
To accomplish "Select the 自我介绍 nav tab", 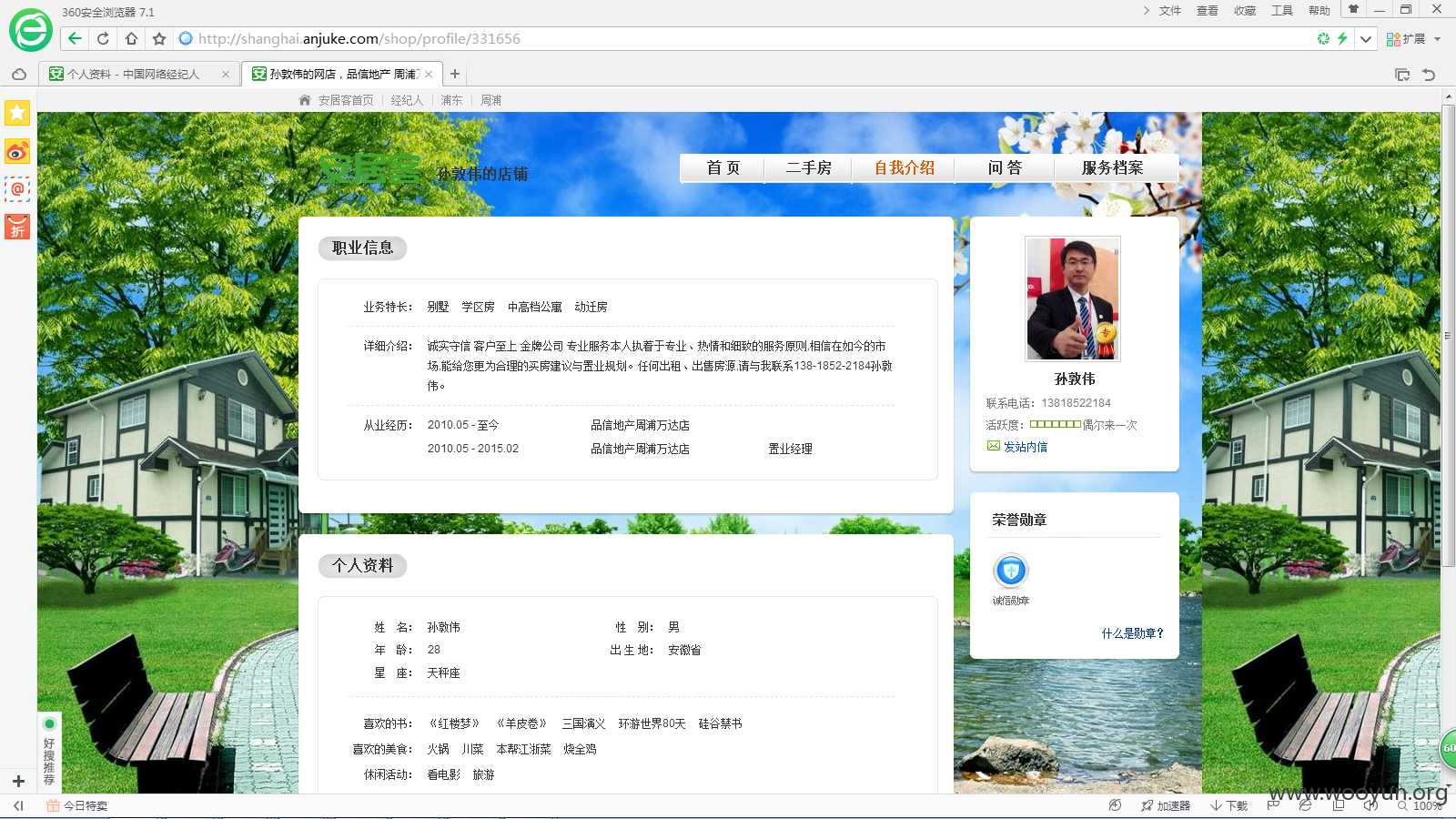I will pos(904,167).
